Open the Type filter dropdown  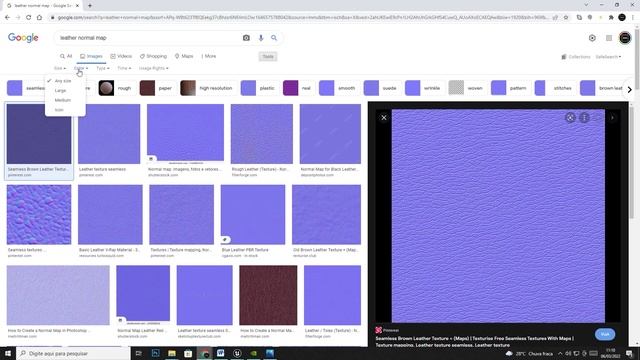click(x=103, y=68)
